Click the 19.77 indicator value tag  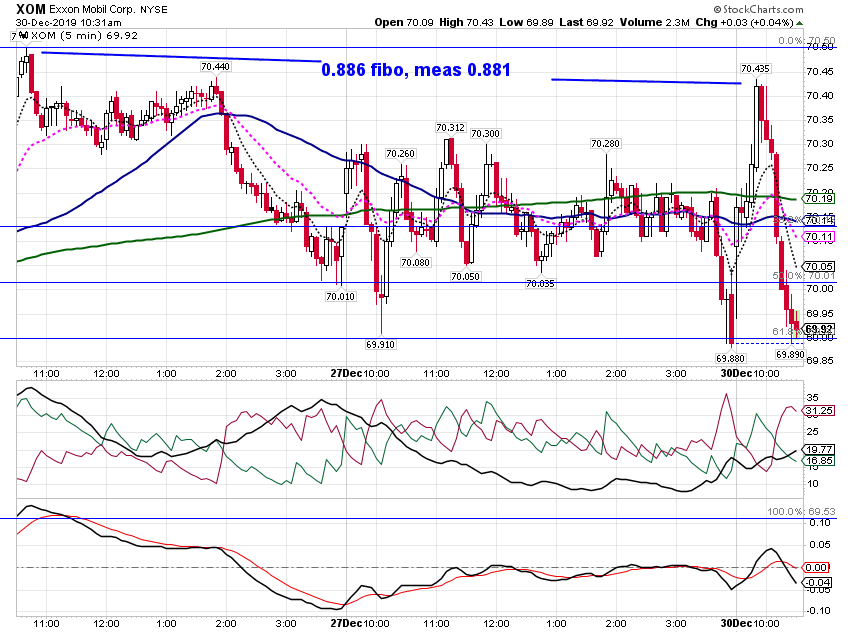click(x=819, y=450)
